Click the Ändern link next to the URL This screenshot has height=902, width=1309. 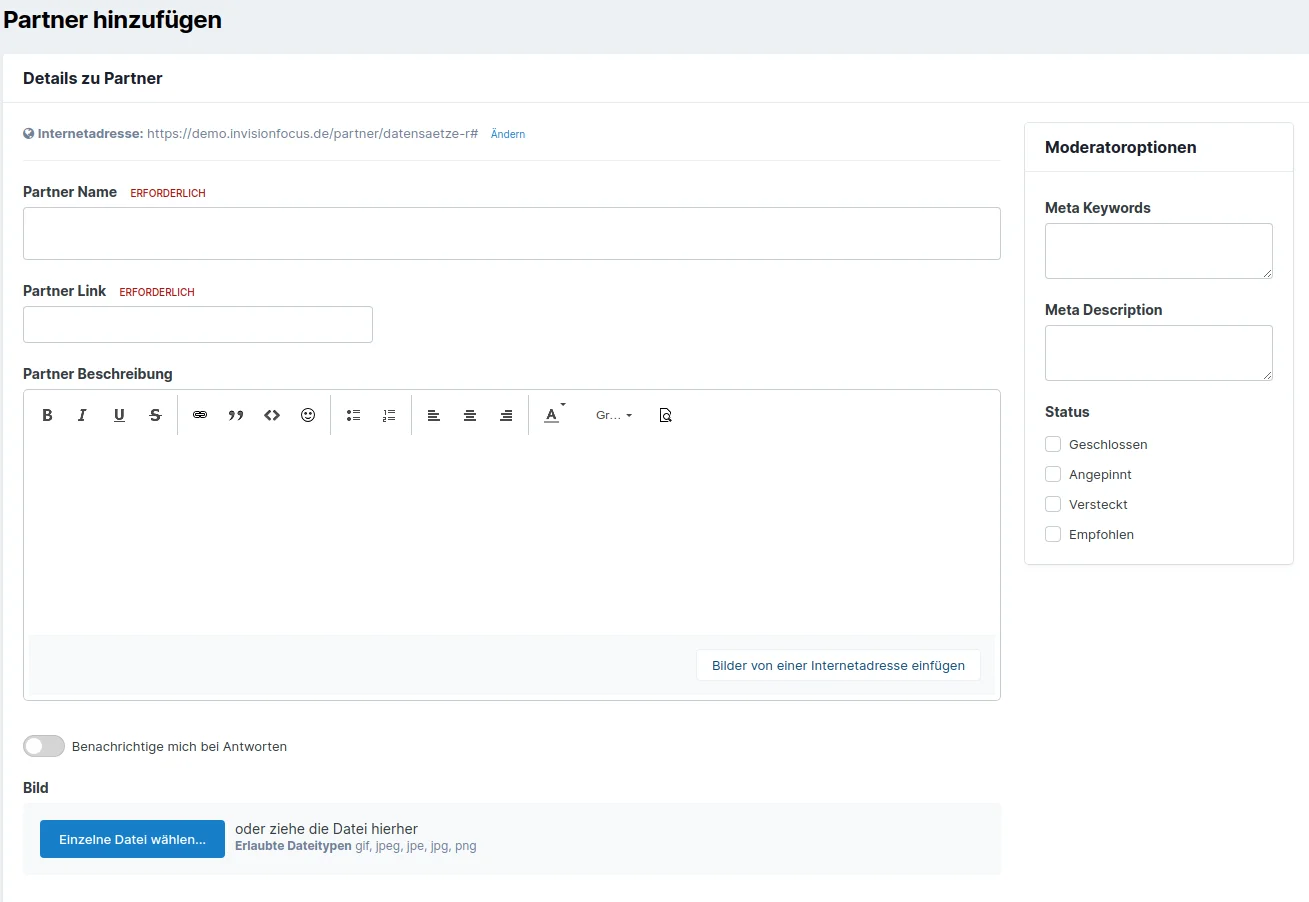tap(508, 134)
